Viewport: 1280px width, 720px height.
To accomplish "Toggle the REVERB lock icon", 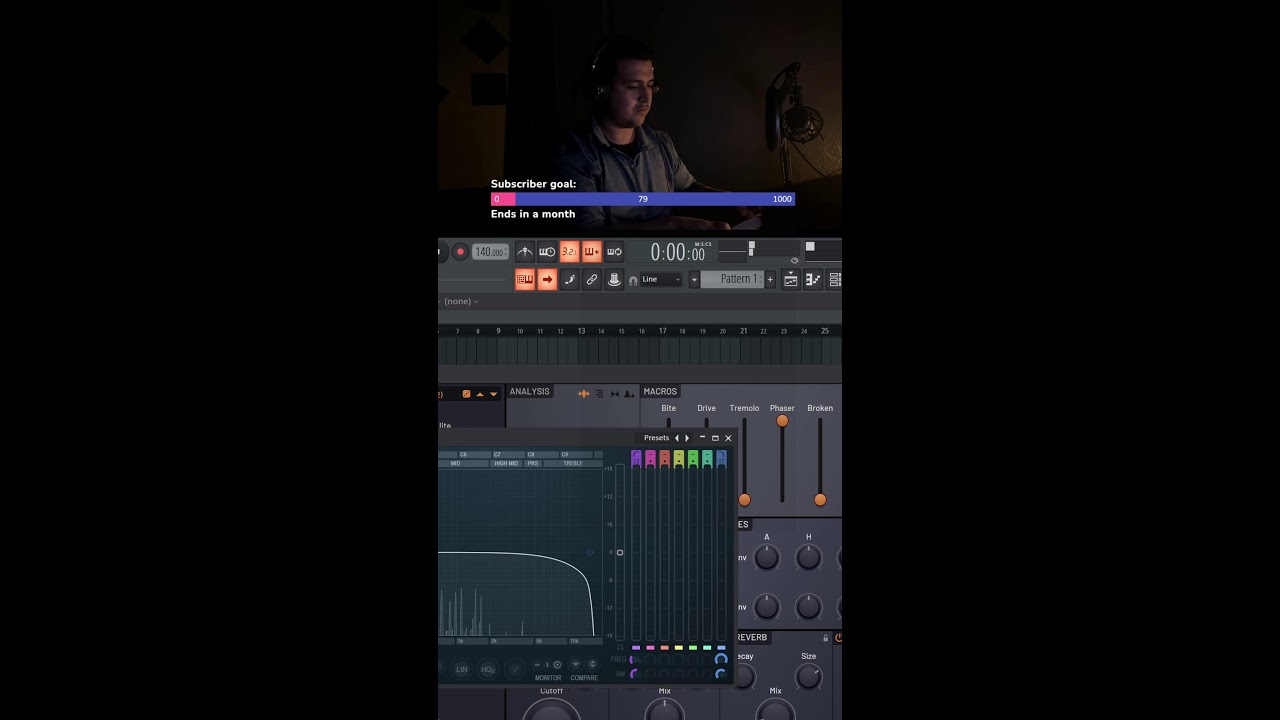I will (x=826, y=638).
